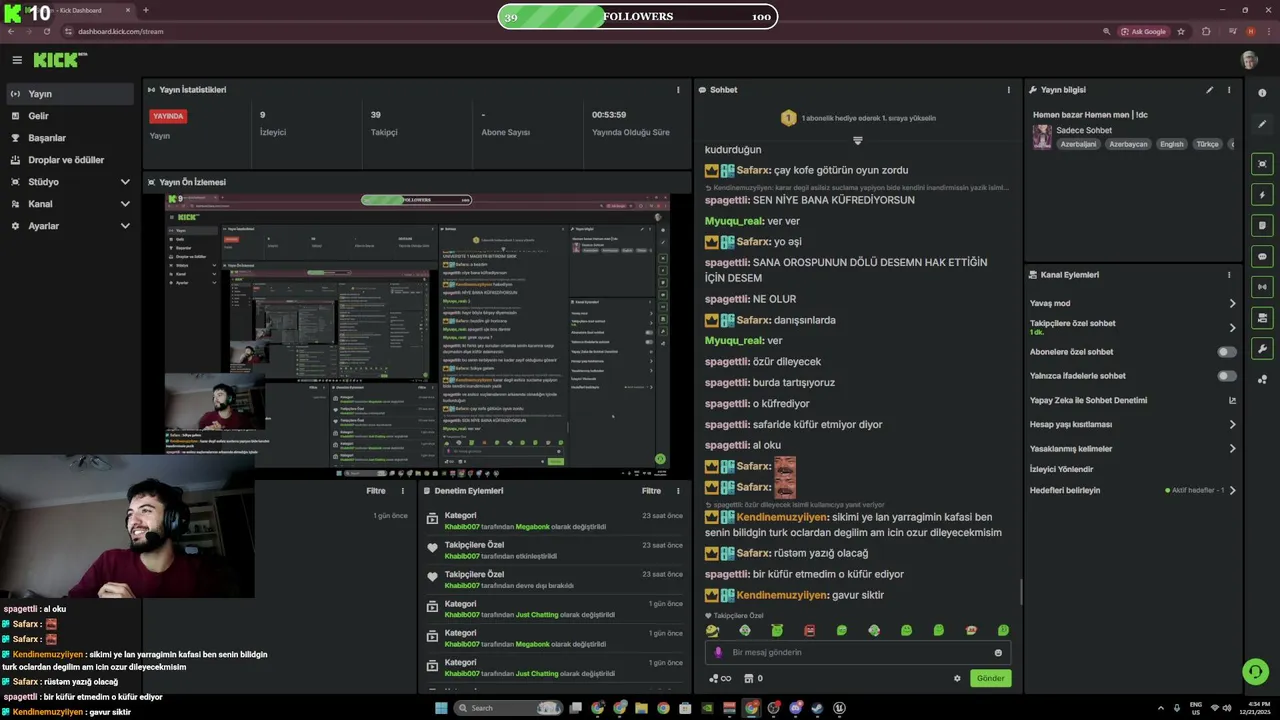
Task: Click the wrench icon in the right sidebar
Action: click(1262, 349)
